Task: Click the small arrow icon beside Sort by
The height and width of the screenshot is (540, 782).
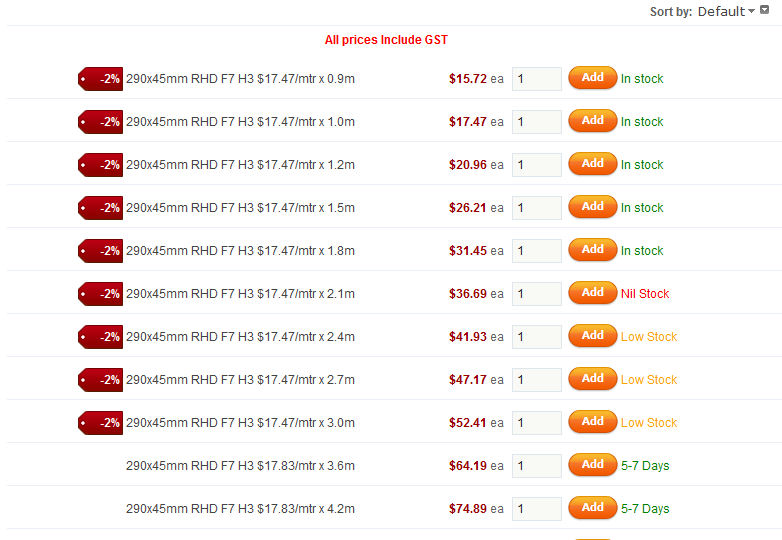Action: [x=764, y=9]
